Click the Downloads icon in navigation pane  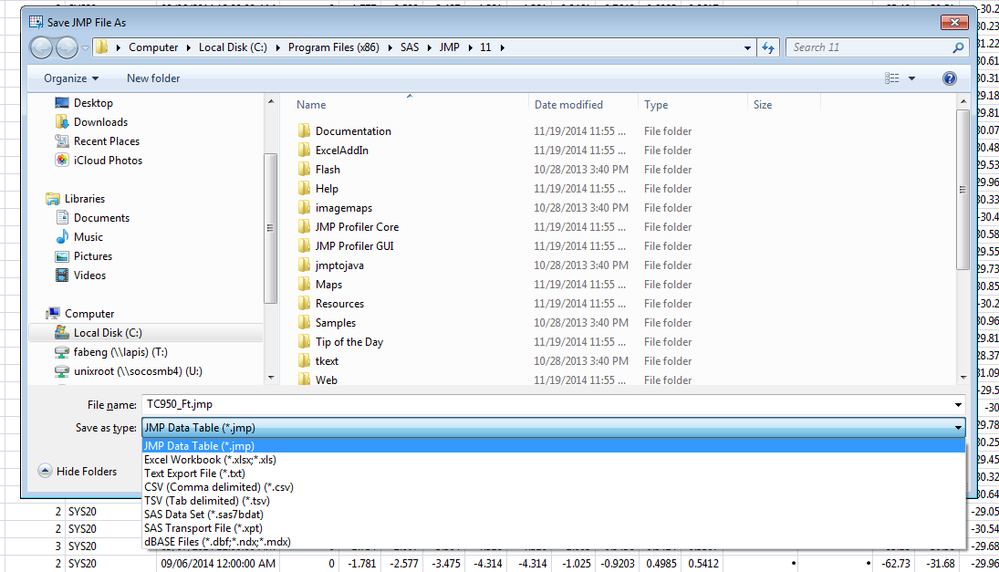(x=62, y=122)
